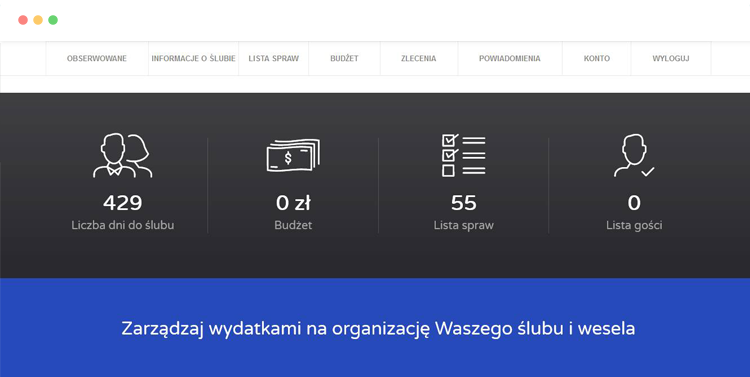750x377 pixels.
Task: Click Wyloguj to log out
Action: [x=671, y=58]
